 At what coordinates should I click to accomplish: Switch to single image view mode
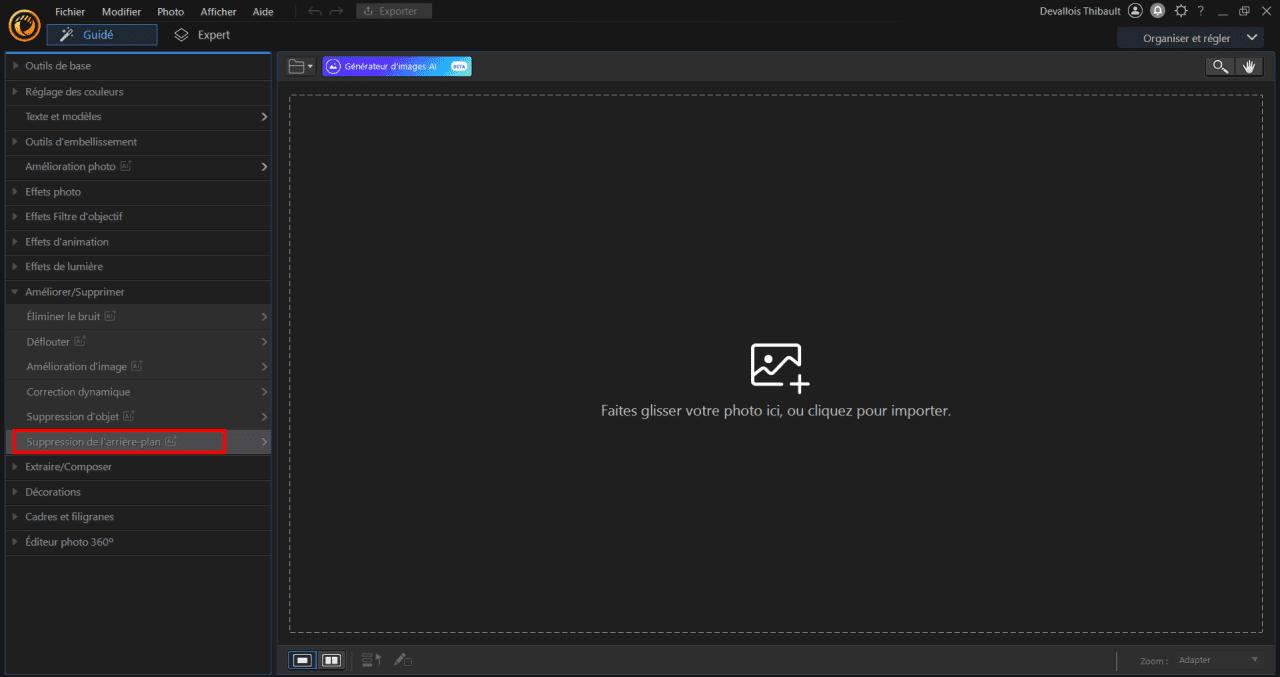(301, 660)
